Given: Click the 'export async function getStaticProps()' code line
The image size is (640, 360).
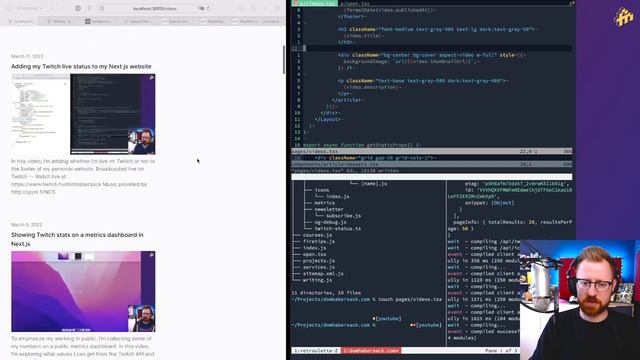Looking at the screenshot, I should (x=362, y=145).
